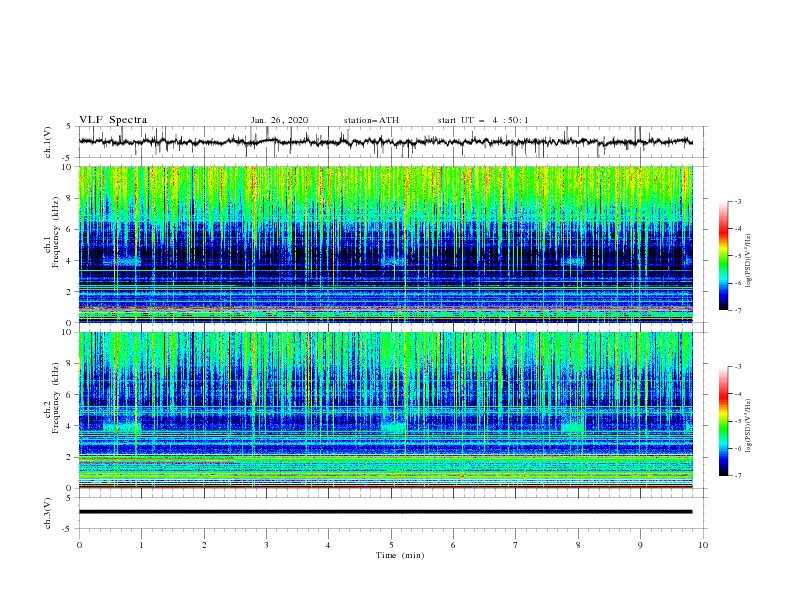
Task: Click the '8' kHz tick of ch.1 frequency axis
Action: tap(69, 198)
